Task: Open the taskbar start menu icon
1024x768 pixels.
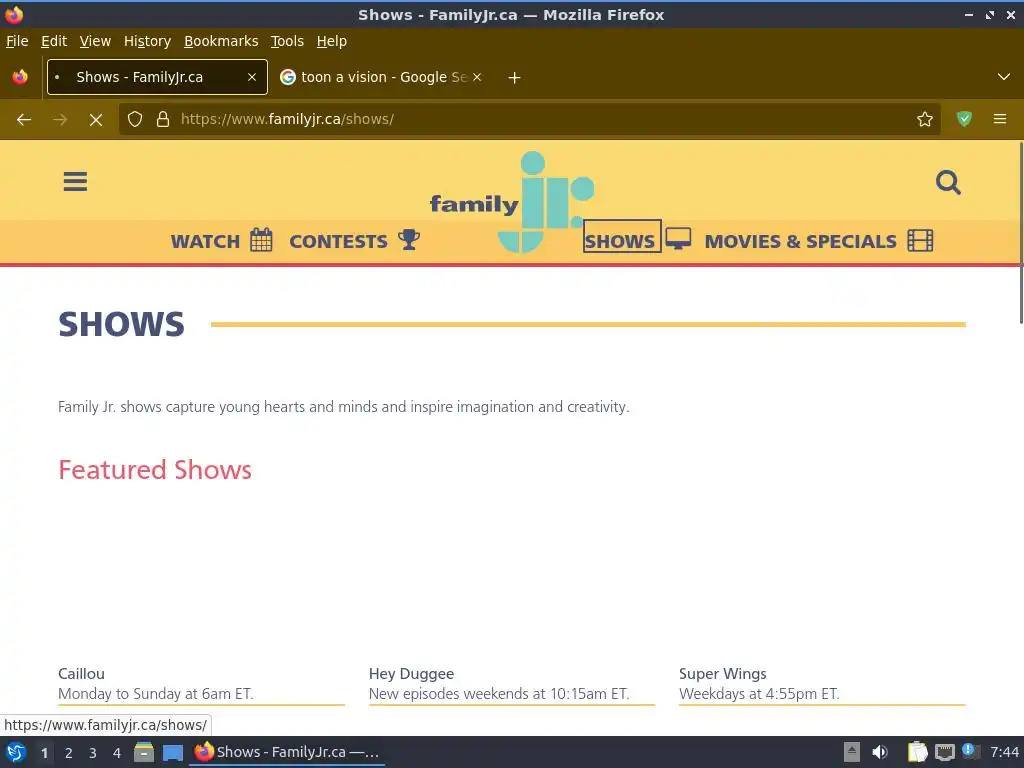Action: [x=15, y=752]
